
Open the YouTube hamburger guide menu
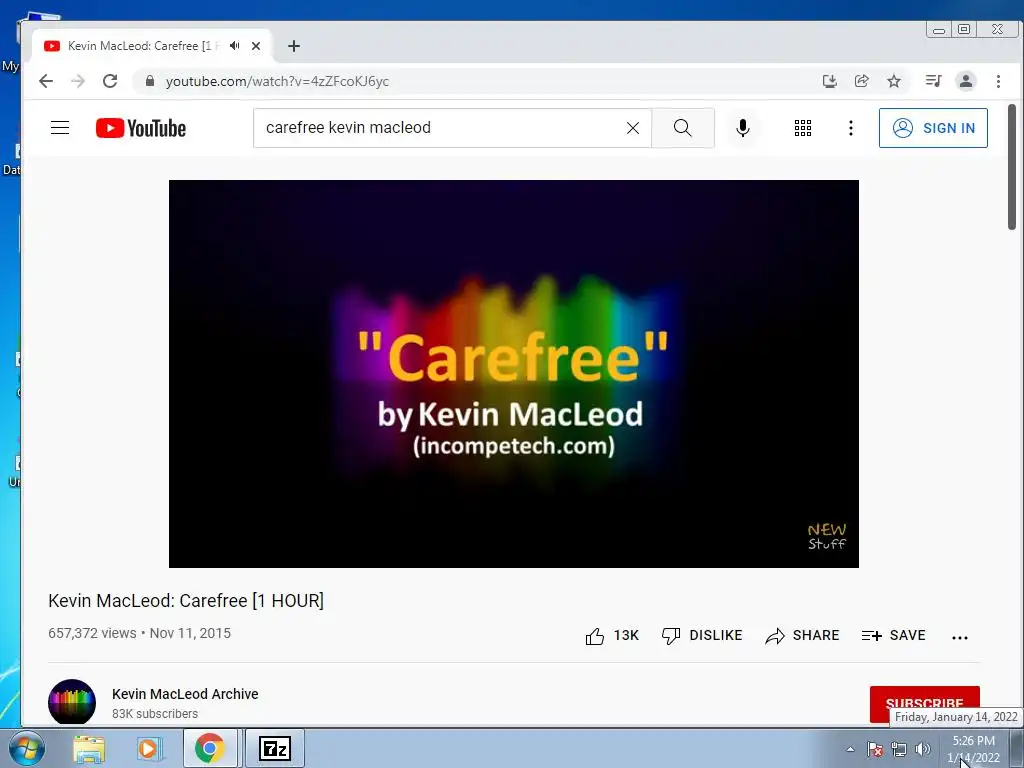tap(60, 127)
